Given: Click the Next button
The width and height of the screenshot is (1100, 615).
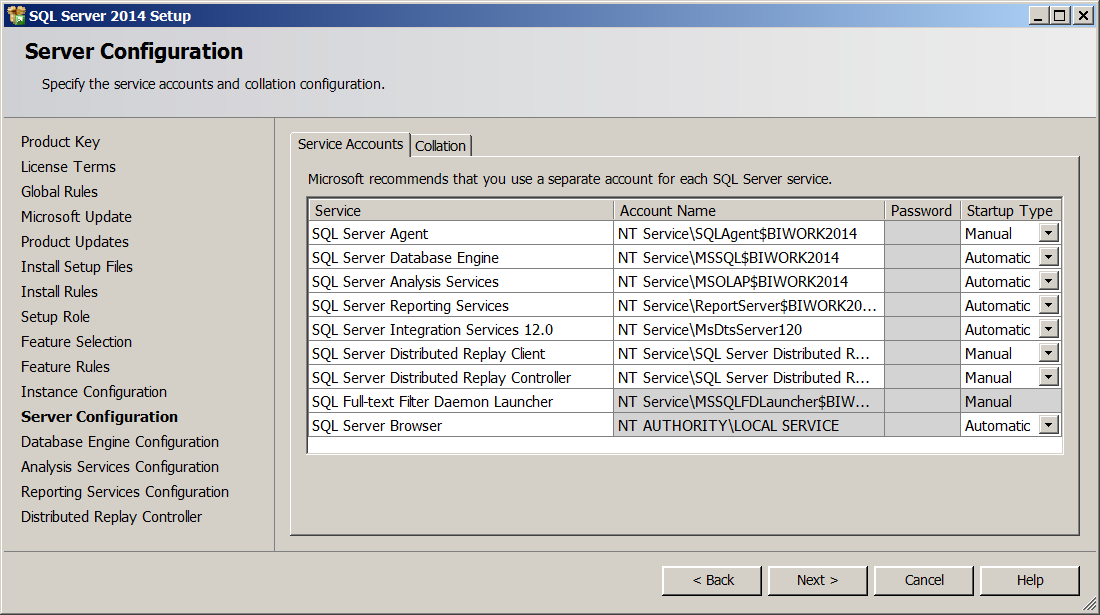Looking at the screenshot, I should coord(817,580).
